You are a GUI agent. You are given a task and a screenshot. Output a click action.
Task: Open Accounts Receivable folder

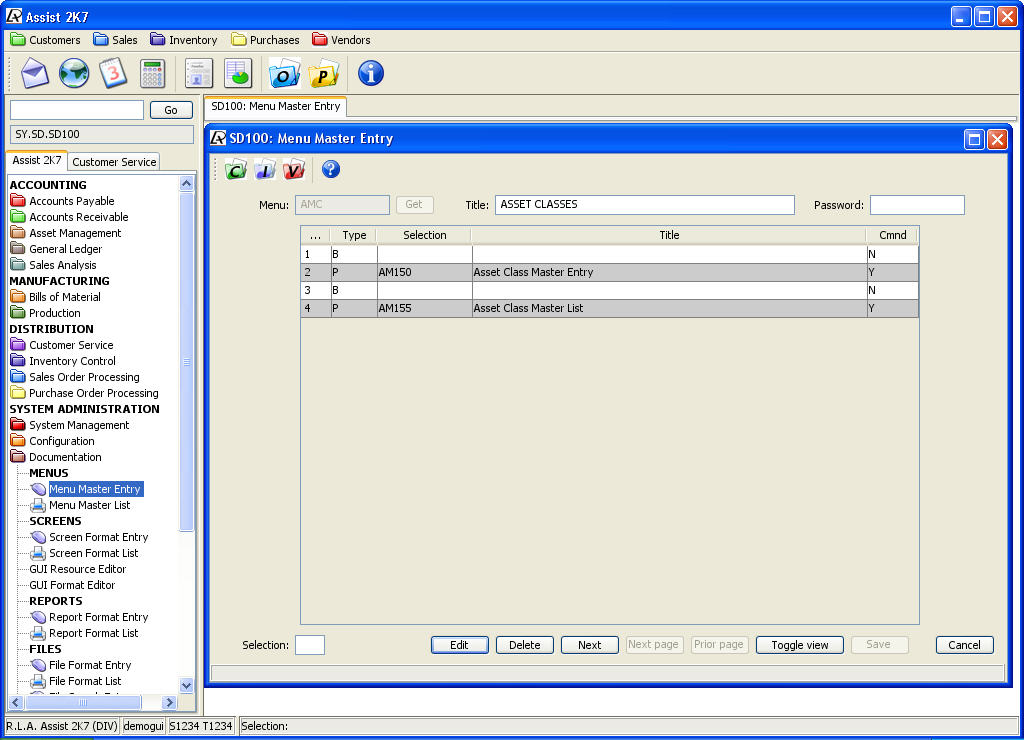(78, 217)
